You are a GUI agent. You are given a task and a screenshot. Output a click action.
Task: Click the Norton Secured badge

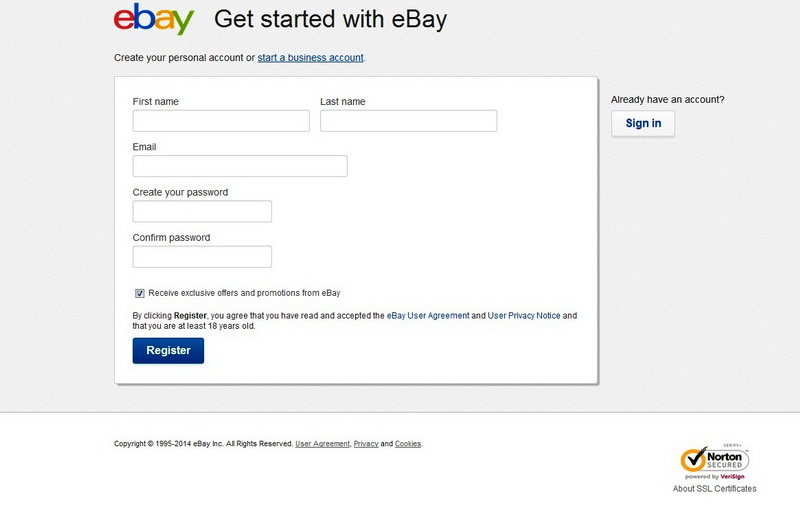[714, 462]
